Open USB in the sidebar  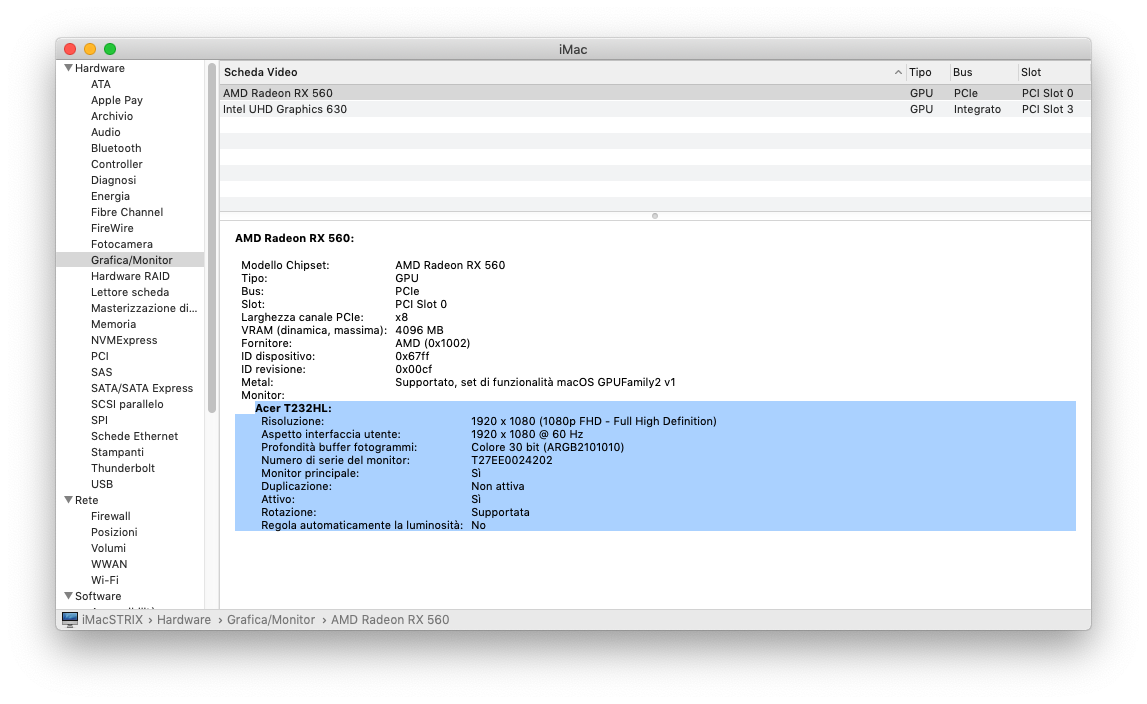[102, 484]
